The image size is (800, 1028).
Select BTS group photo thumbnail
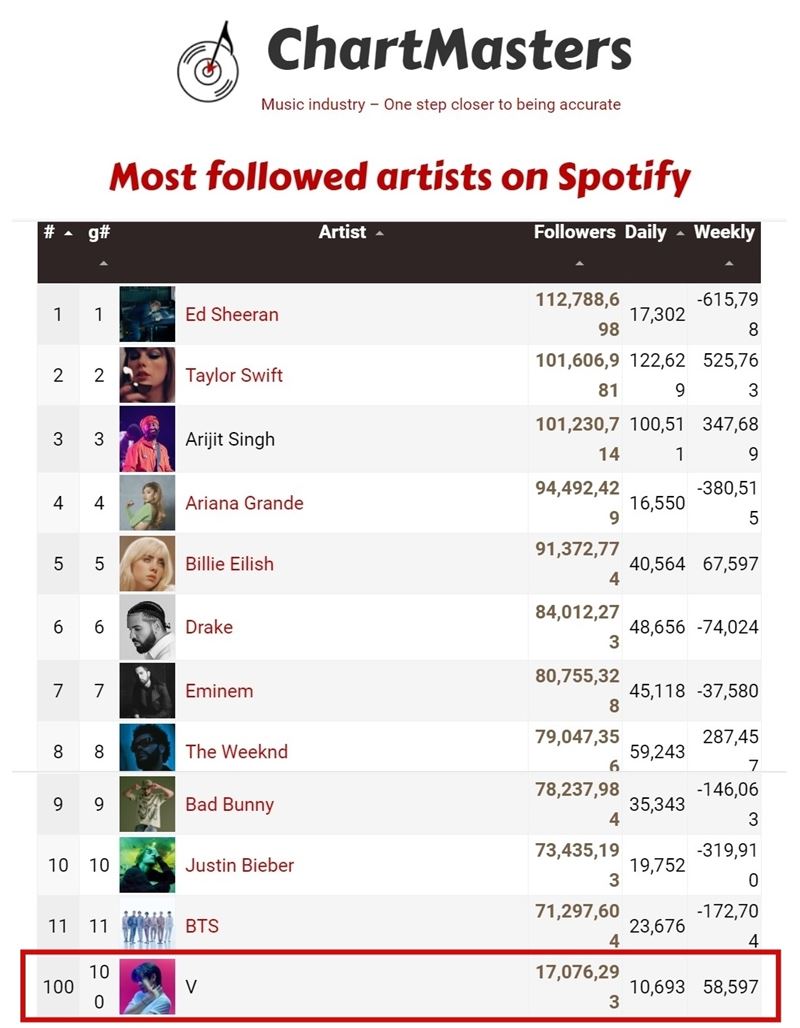click(x=147, y=926)
